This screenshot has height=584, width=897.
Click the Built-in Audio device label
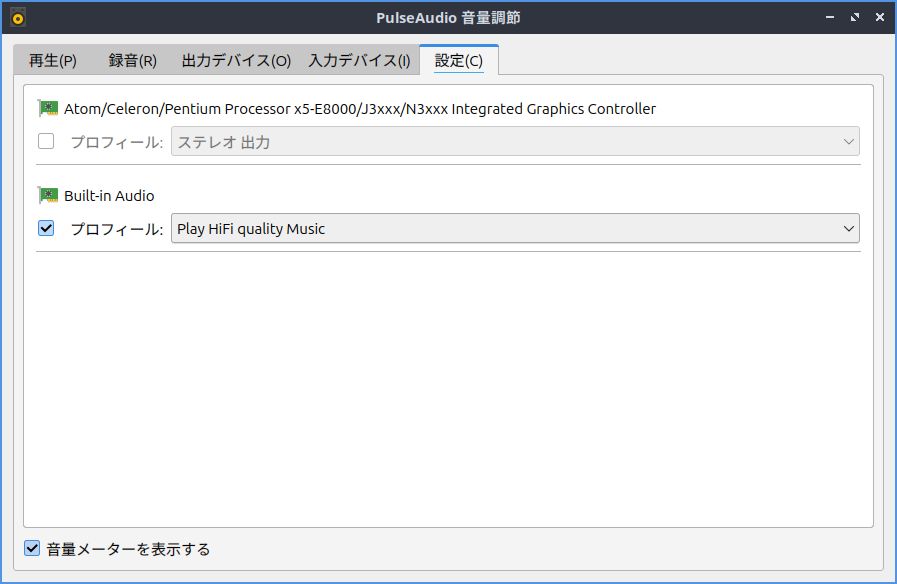(x=109, y=196)
